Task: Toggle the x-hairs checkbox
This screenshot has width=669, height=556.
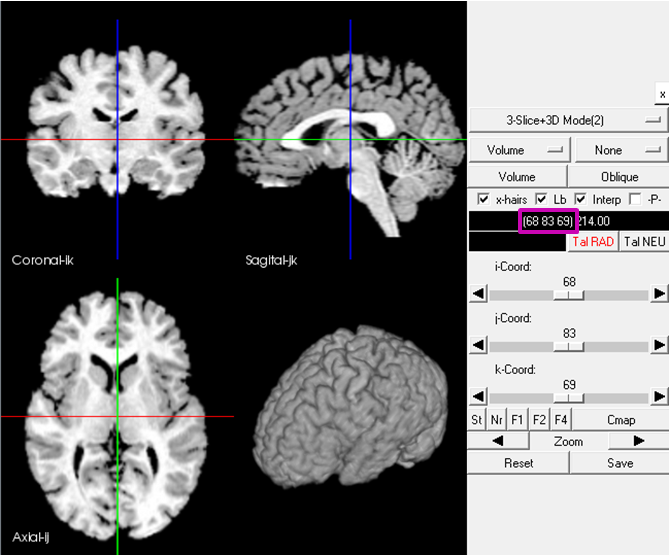Action: point(483,199)
